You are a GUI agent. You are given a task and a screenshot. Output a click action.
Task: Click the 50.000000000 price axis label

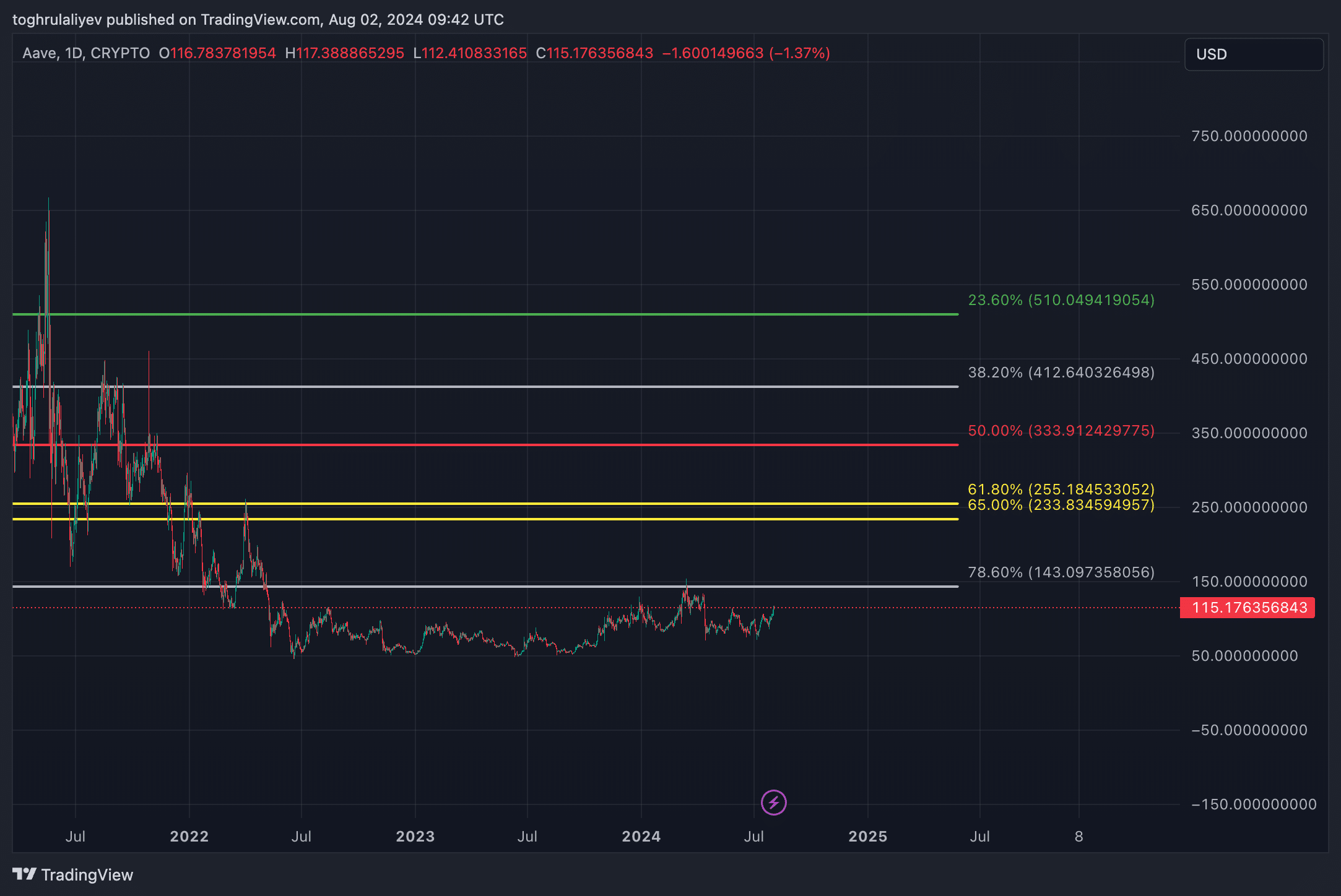click(x=1244, y=656)
